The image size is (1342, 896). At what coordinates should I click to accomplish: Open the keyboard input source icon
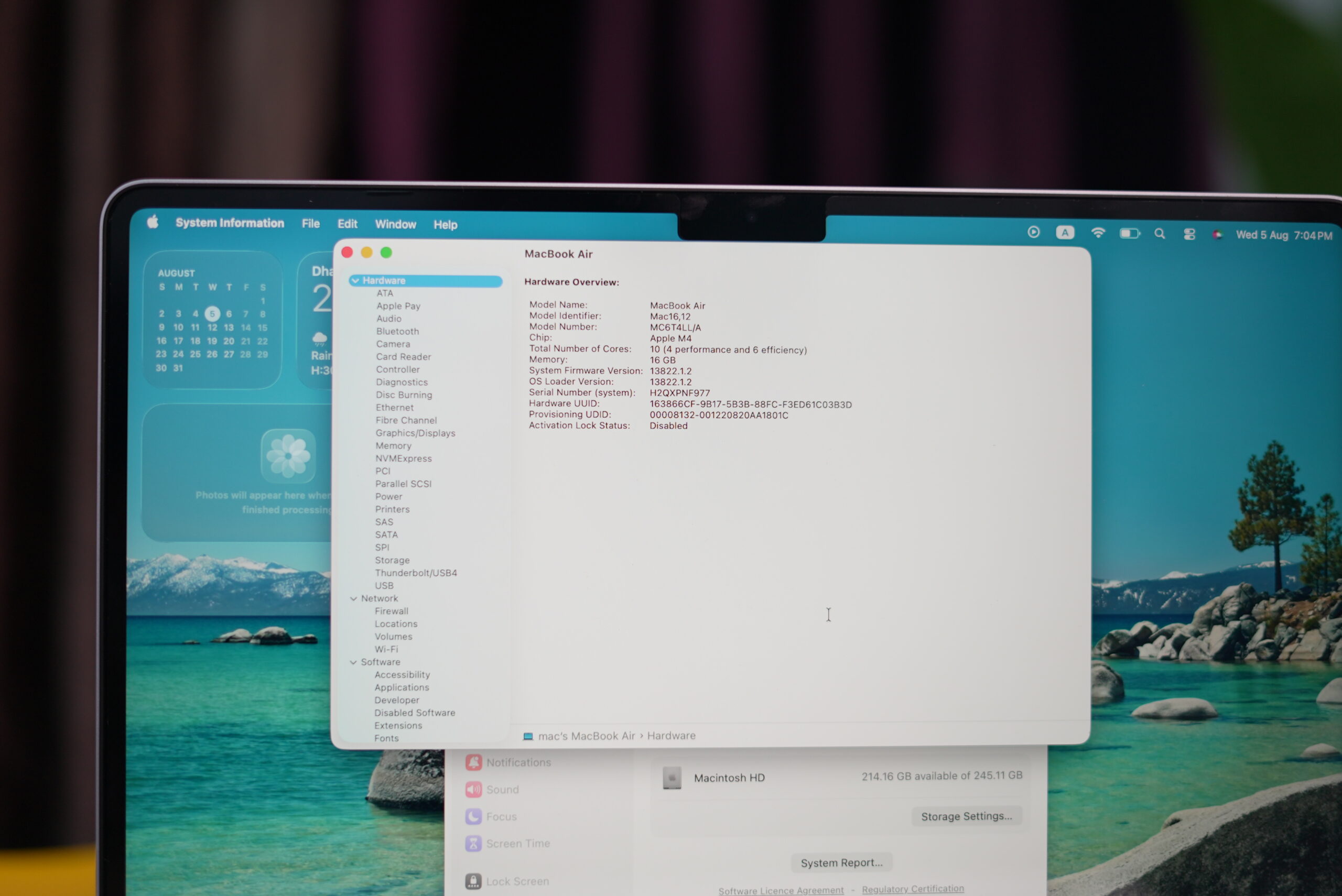(x=1065, y=233)
